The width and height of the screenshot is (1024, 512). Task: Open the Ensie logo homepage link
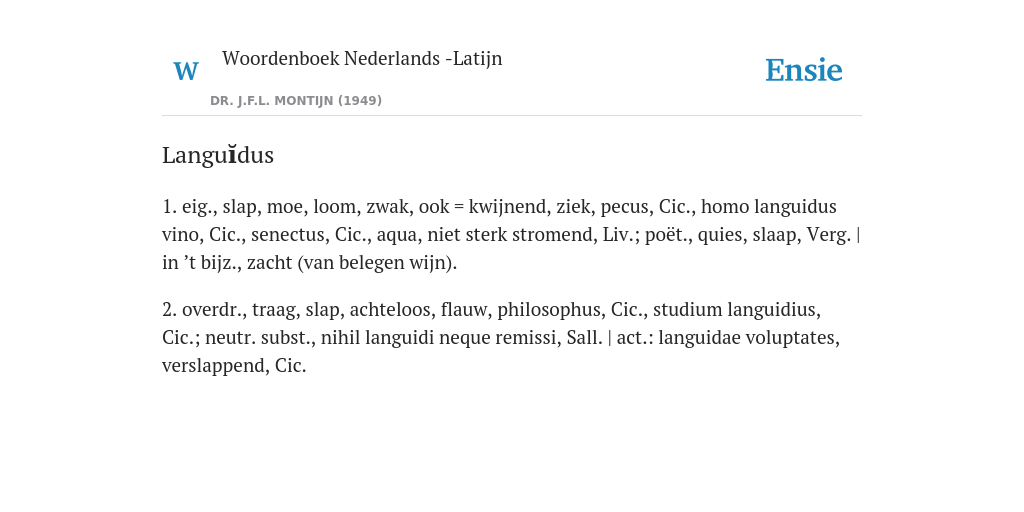803,71
